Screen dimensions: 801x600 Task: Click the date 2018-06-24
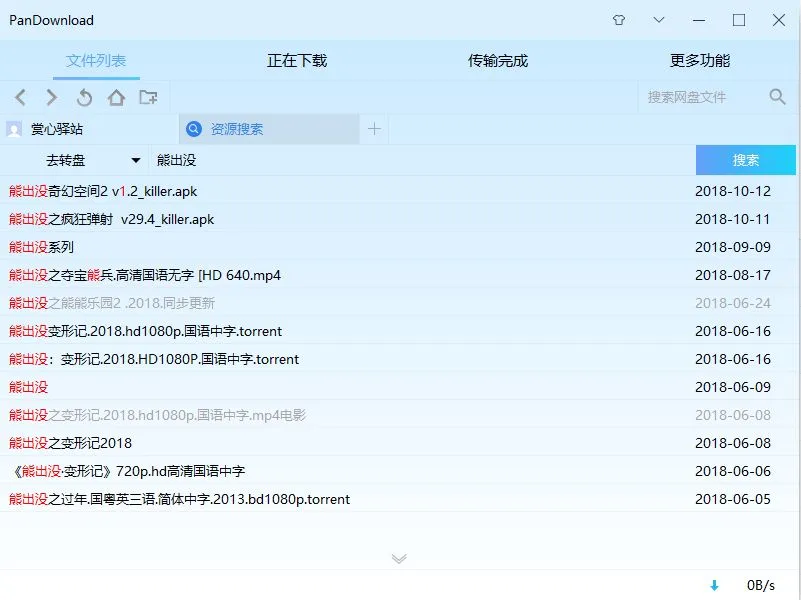click(x=733, y=303)
